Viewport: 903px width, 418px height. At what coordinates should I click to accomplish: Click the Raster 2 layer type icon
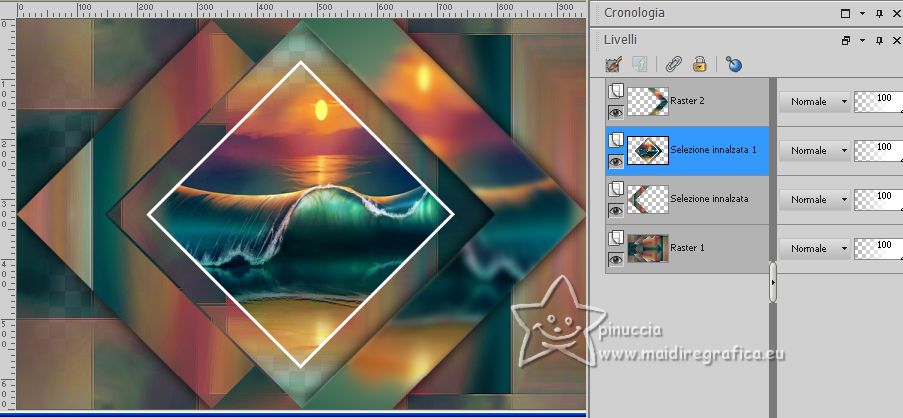616,90
